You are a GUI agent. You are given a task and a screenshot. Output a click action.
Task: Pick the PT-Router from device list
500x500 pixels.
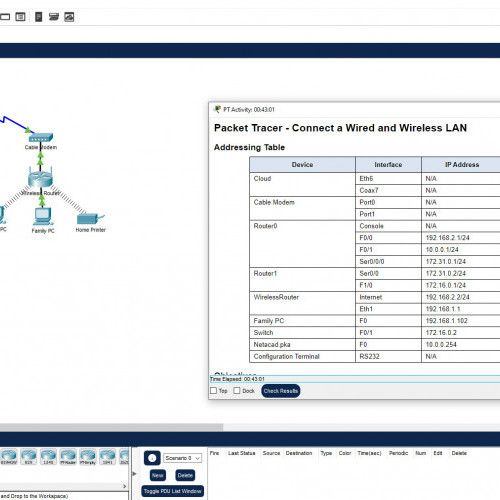point(68,456)
